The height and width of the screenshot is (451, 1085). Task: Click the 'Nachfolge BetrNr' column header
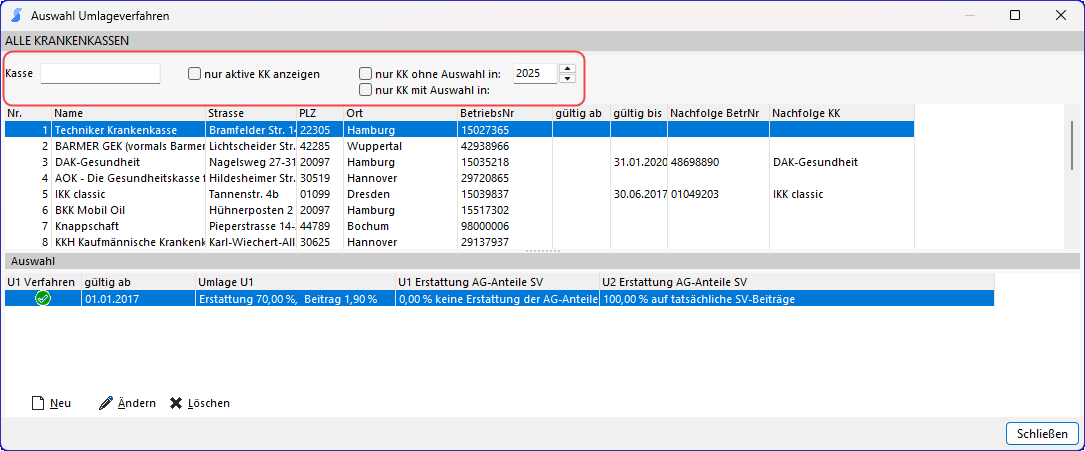coord(718,113)
